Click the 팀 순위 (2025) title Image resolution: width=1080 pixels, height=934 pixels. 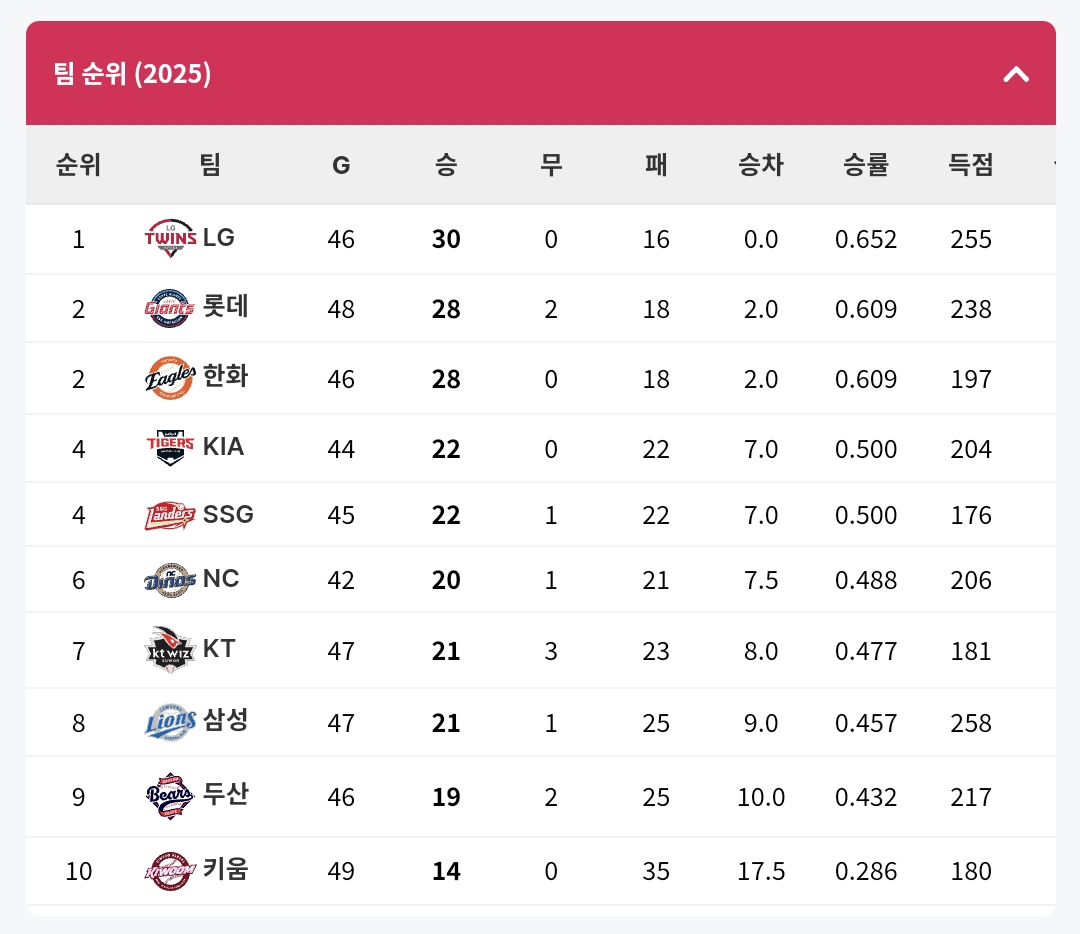[132, 74]
